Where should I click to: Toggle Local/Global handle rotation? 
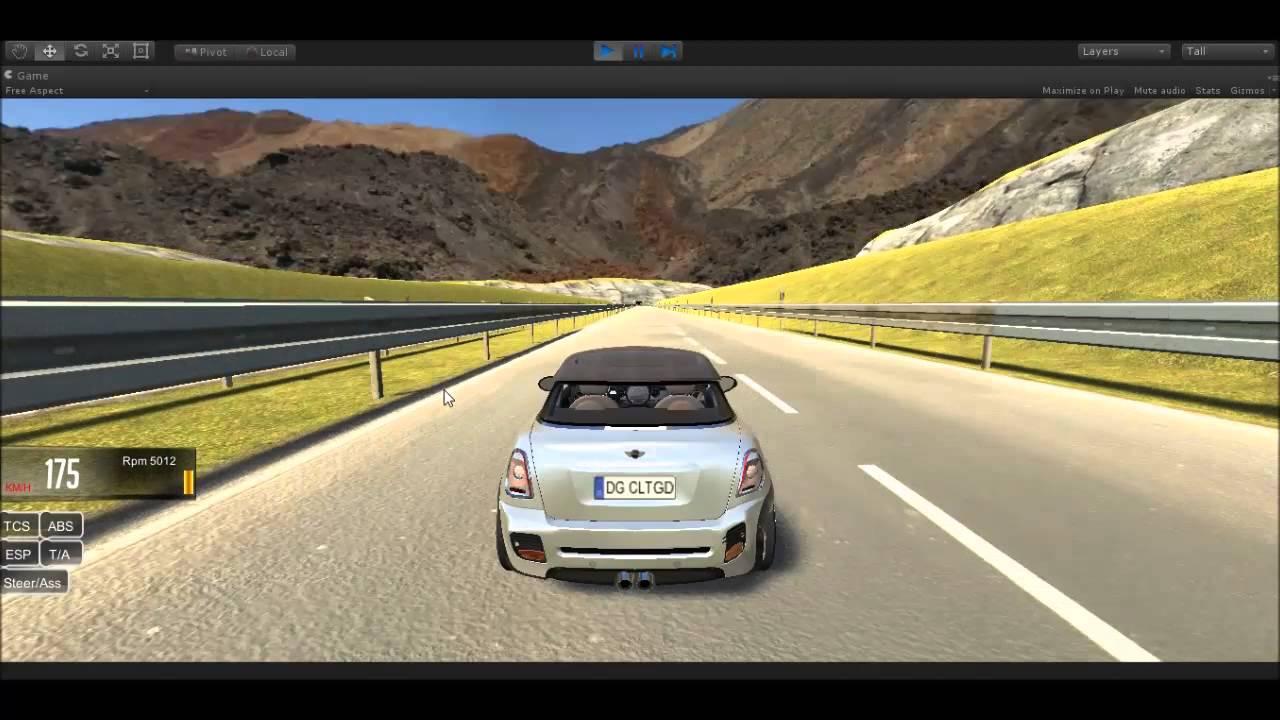click(267, 52)
